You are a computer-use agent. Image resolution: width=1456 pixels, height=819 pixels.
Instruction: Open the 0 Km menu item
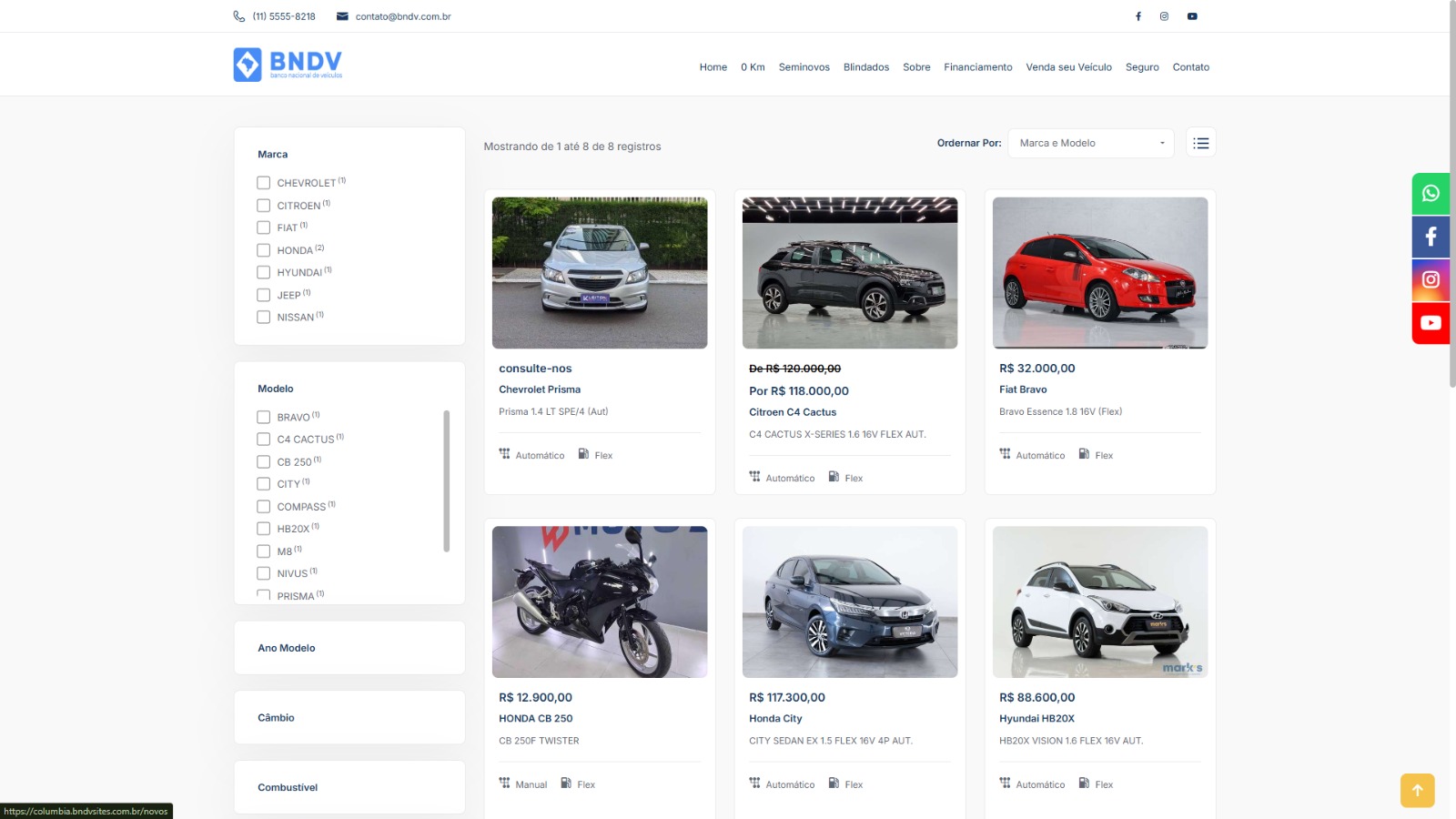pyautogui.click(x=753, y=67)
